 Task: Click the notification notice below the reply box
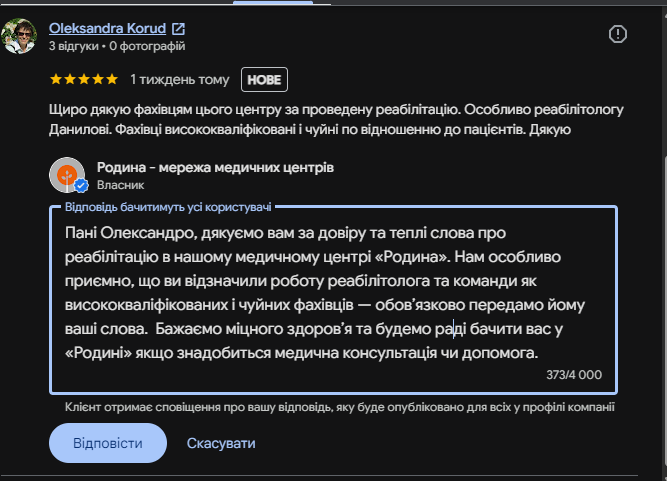click(339, 407)
